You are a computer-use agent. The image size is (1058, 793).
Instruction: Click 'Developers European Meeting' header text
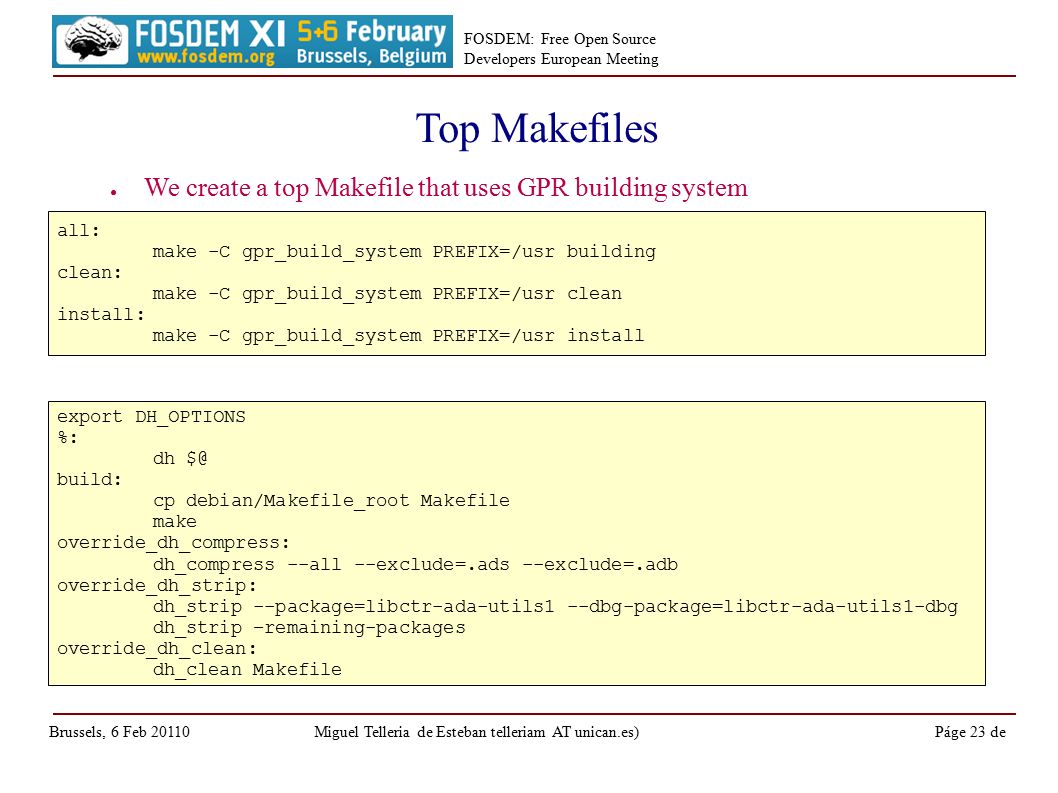(561, 59)
